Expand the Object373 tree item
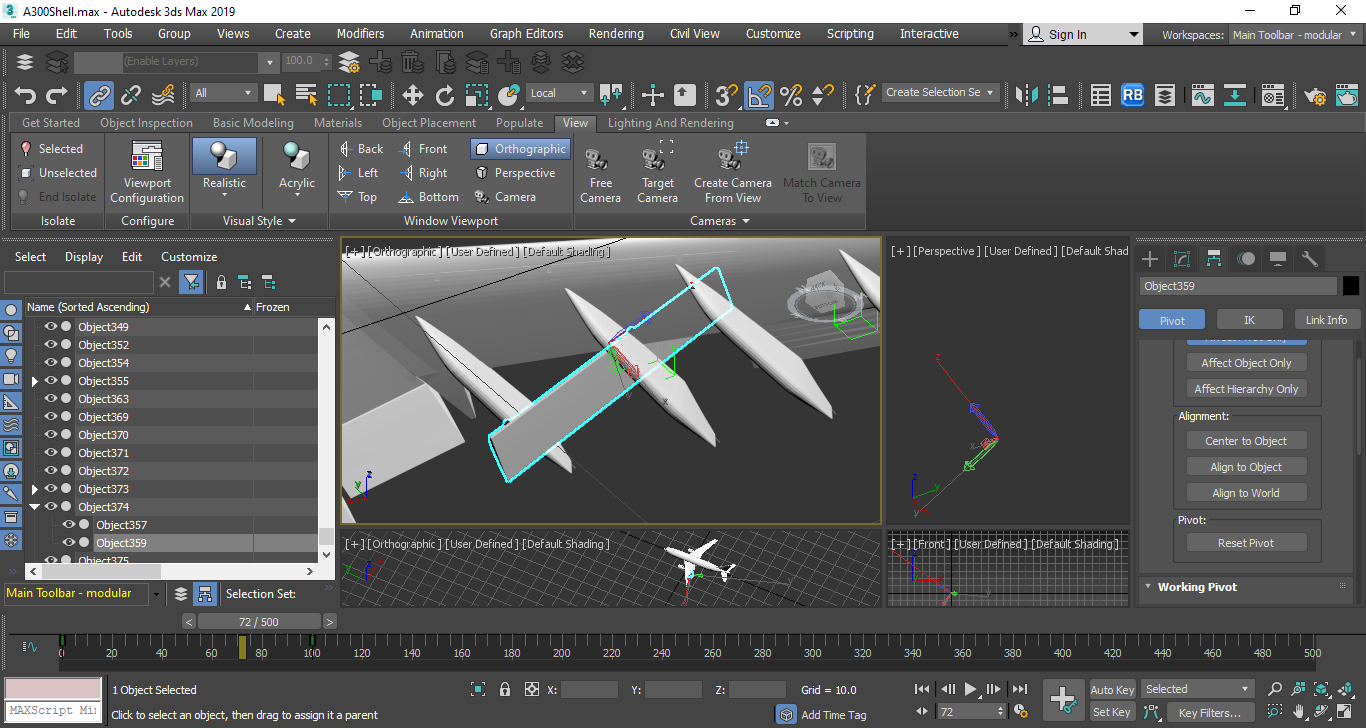Image resolution: width=1366 pixels, height=728 pixels. [x=34, y=490]
